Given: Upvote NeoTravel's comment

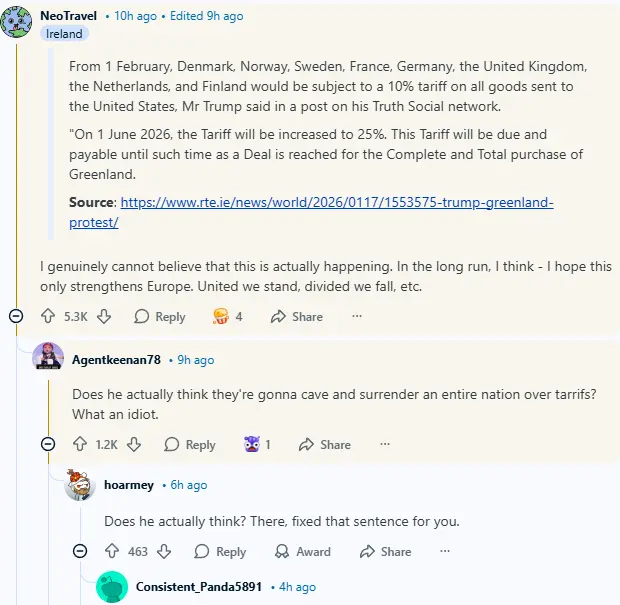Looking at the screenshot, I should click(47, 316).
